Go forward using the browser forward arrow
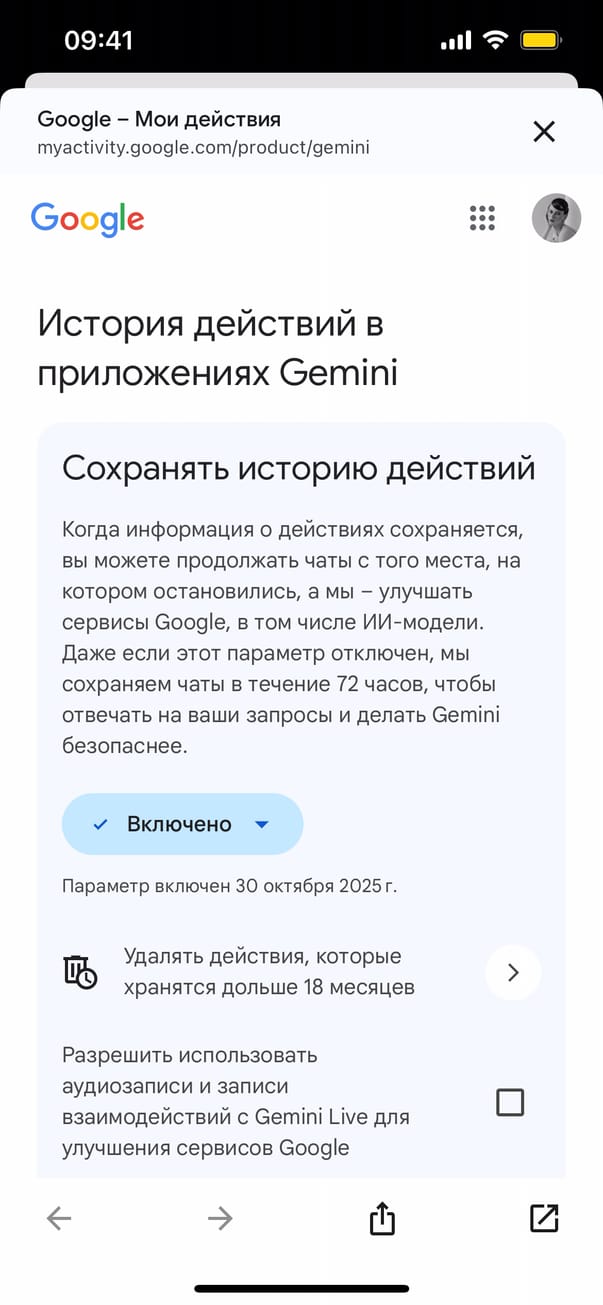 click(x=219, y=1217)
